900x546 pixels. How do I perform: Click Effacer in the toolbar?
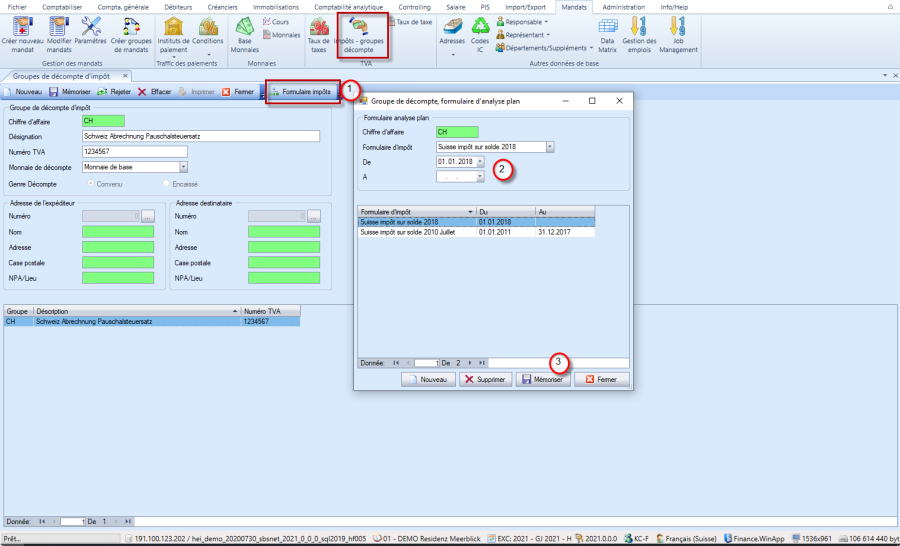pyautogui.click(x=154, y=92)
